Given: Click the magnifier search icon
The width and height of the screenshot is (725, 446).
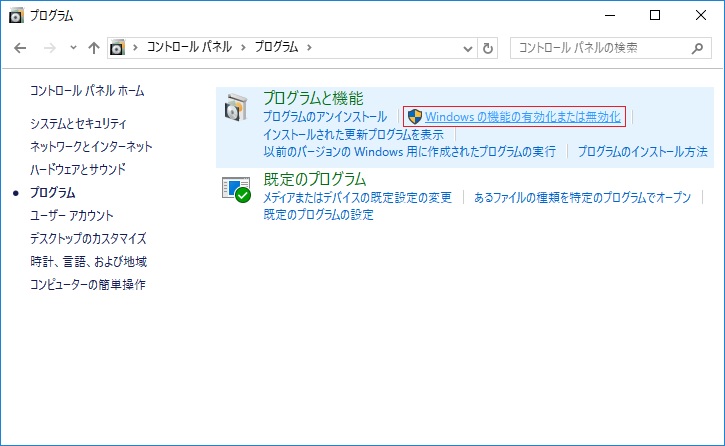Looking at the screenshot, I should click(x=697, y=48).
